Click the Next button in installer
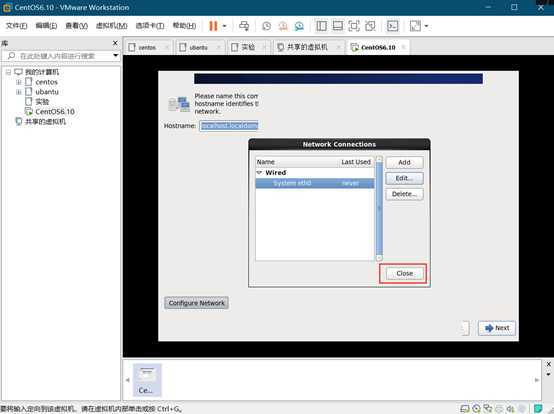This screenshot has height=414, width=554. 497,328
